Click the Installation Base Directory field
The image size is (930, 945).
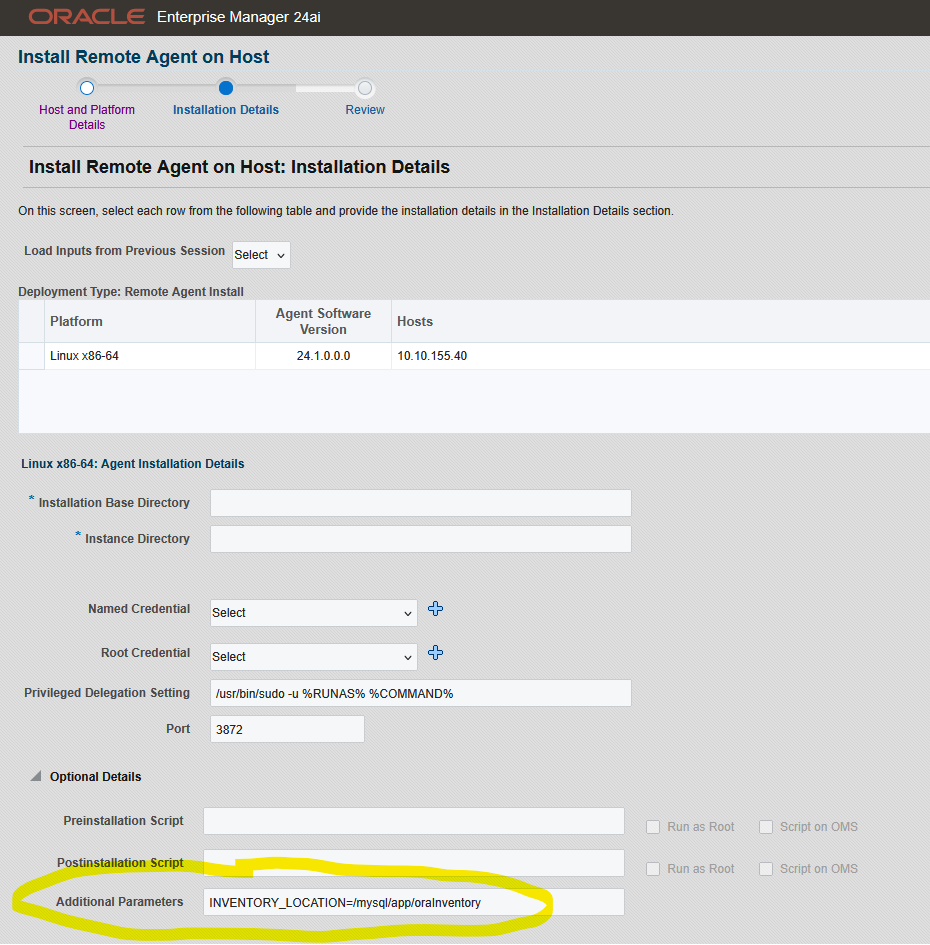(x=421, y=503)
